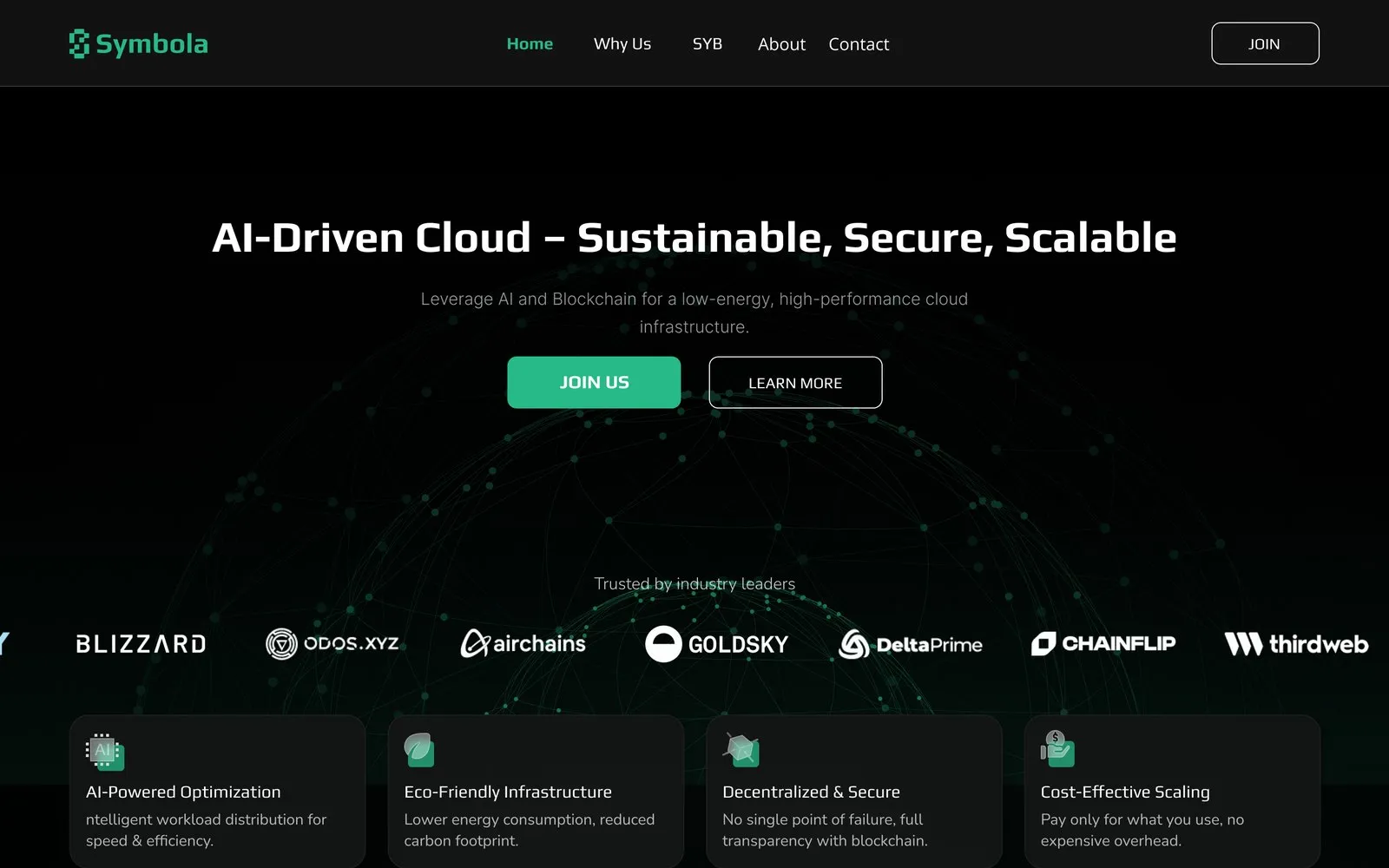This screenshot has width=1389, height=868.
Task: Open the Home nav link
Action: point(530,43)
